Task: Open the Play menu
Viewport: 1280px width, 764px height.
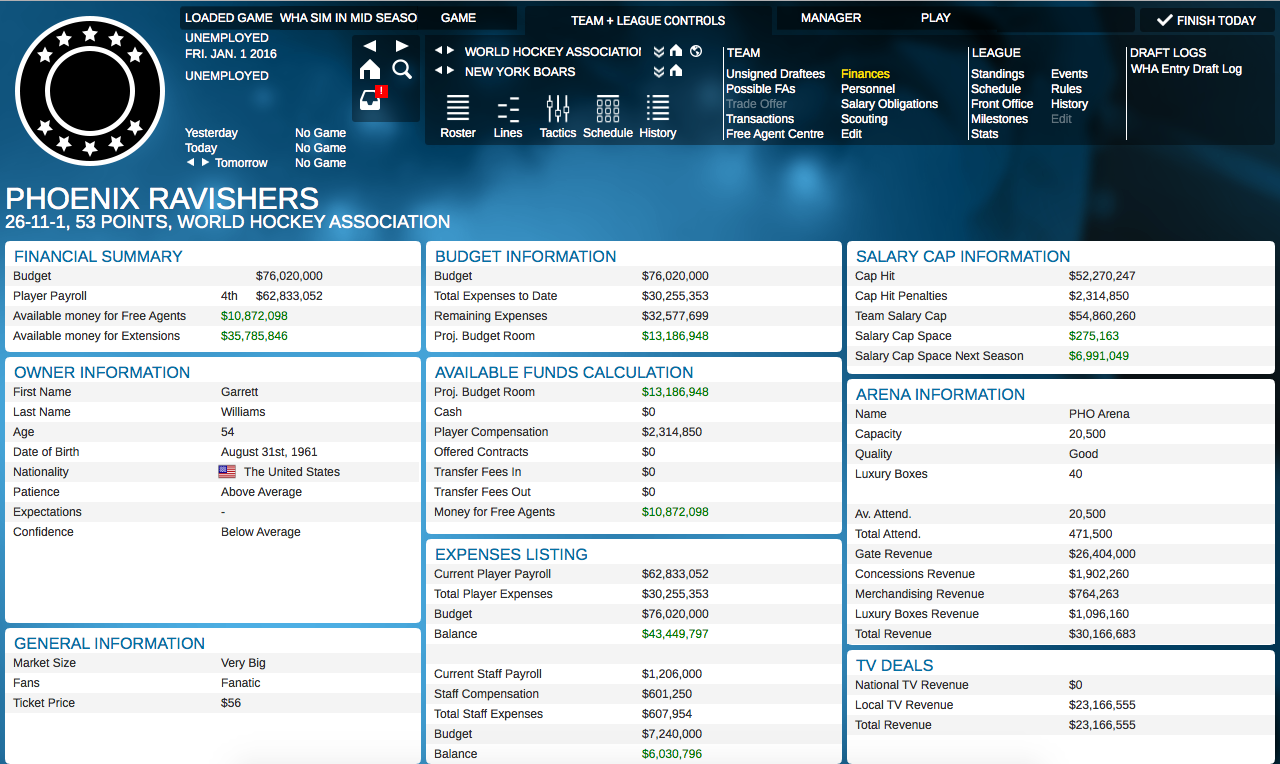Action: 936,18
